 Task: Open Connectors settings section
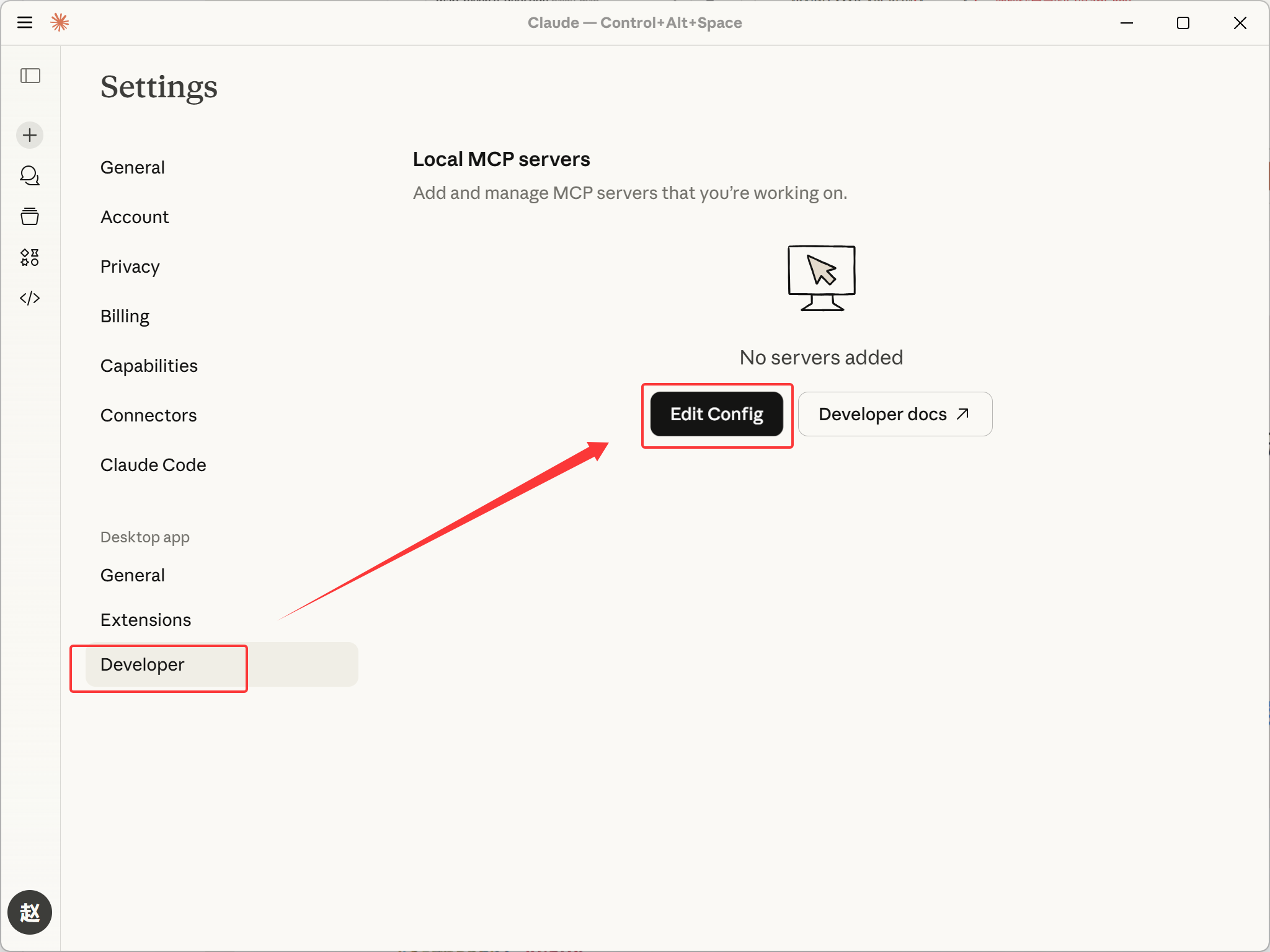pyautogui.click(x=148, y=415)
